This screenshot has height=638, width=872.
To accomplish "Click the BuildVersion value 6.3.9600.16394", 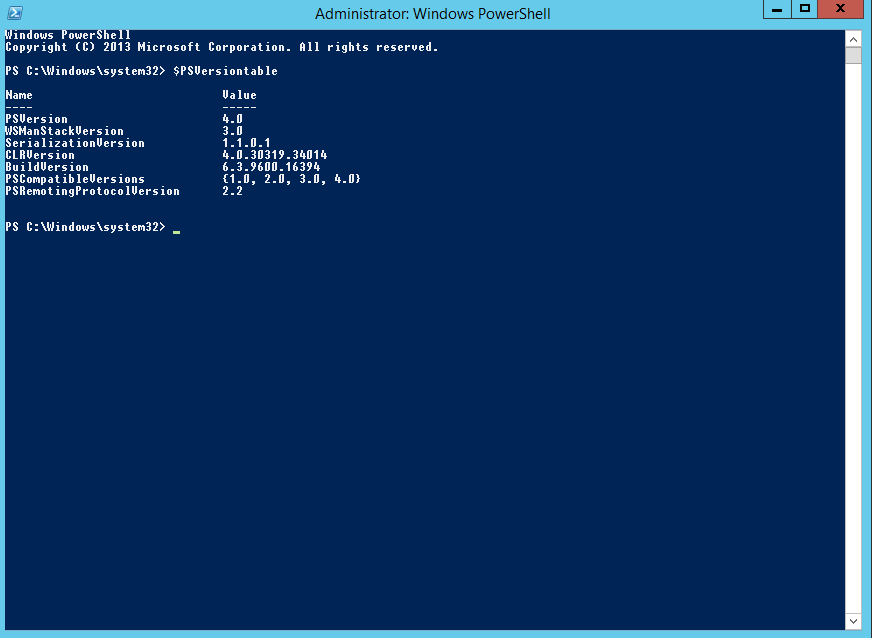I will tap(271, 167).
